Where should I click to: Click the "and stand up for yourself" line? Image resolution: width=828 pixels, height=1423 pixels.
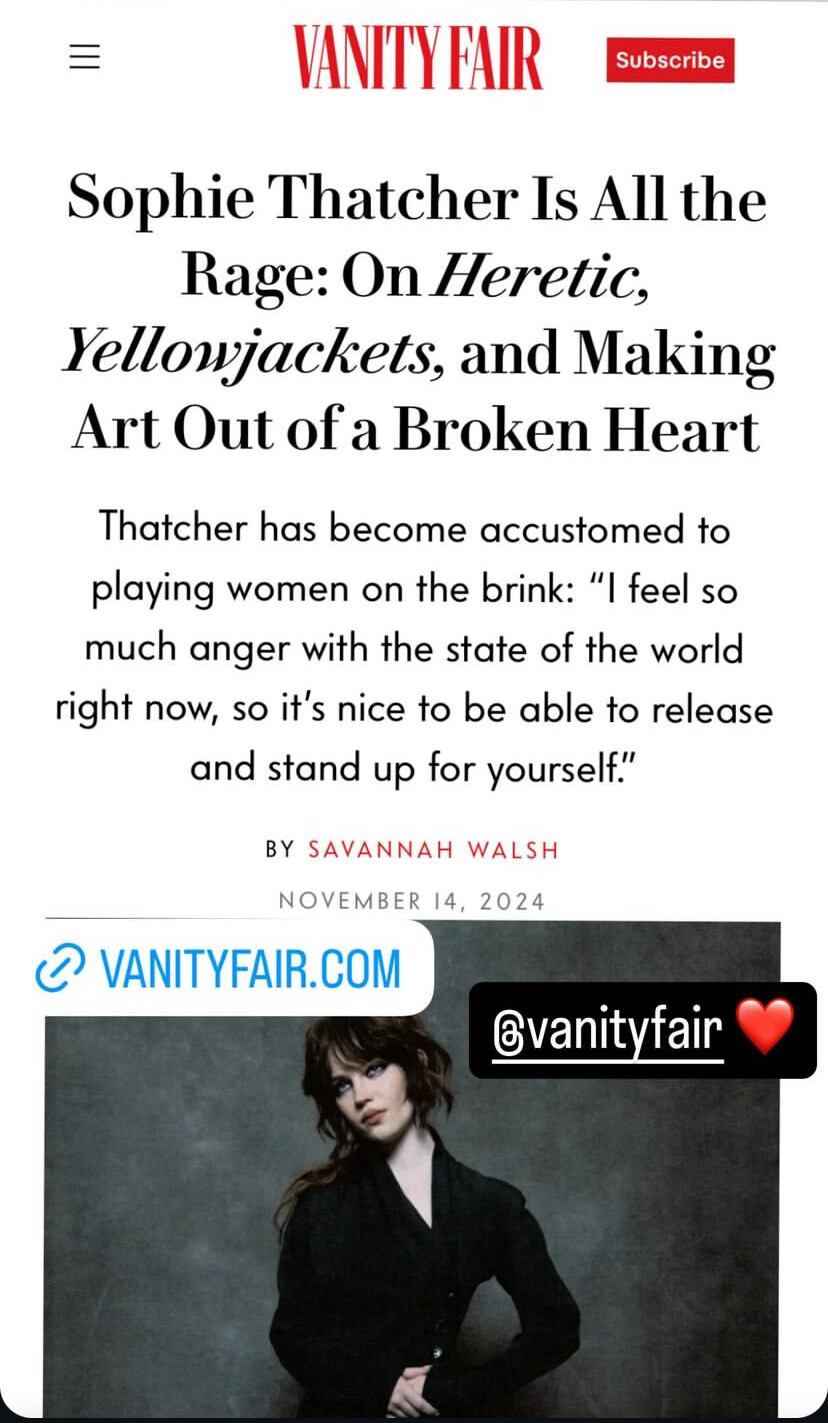[x=414, y=769]
